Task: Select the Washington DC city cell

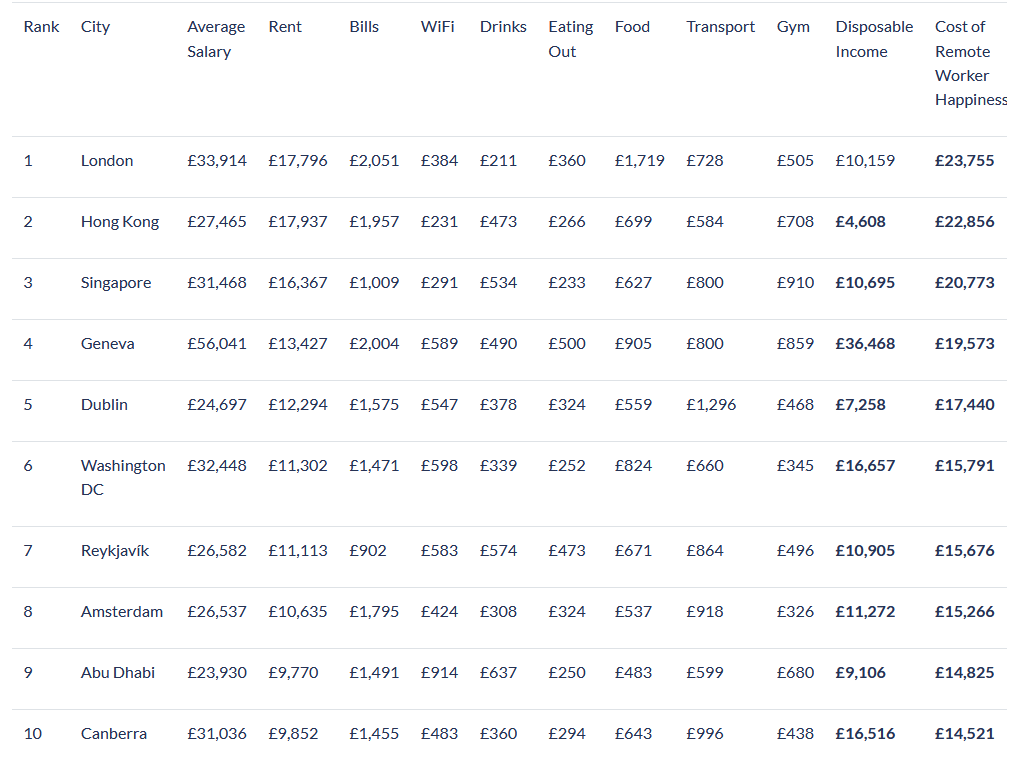Action: click(x=123, y=477)
